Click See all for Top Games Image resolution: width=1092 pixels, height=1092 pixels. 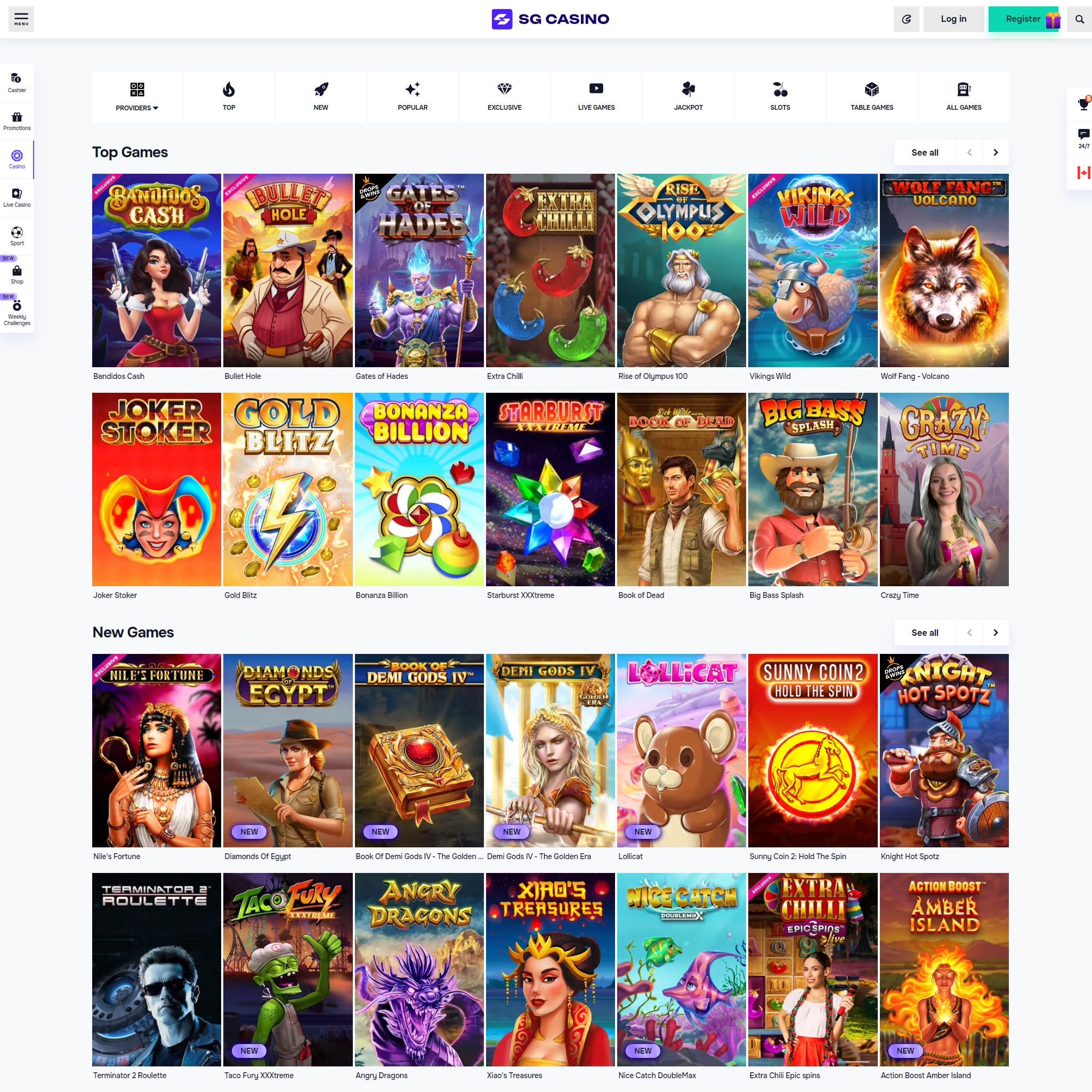(924, 152)
